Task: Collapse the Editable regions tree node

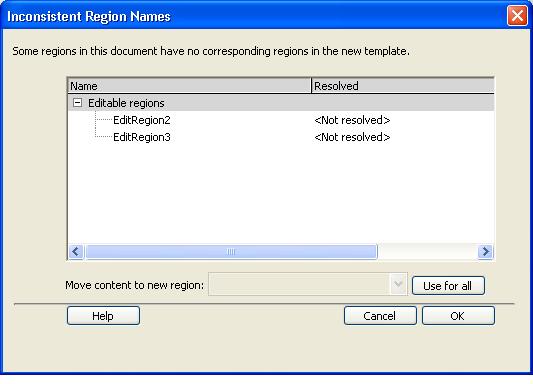Action: tap(78, 103)
